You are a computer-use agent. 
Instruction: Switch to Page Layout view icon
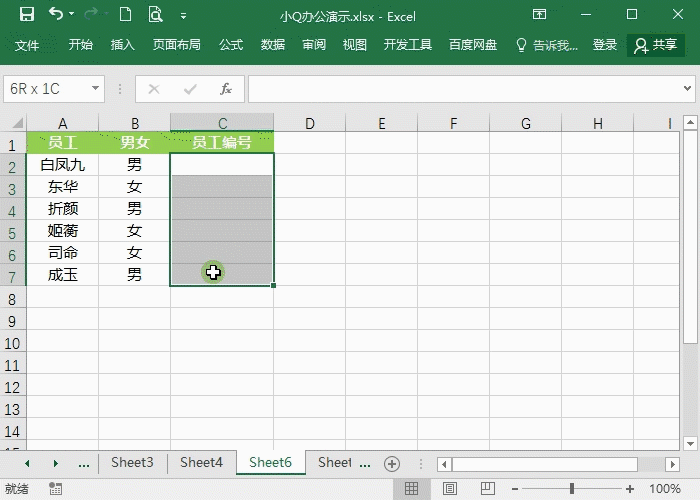coord(450,489)
